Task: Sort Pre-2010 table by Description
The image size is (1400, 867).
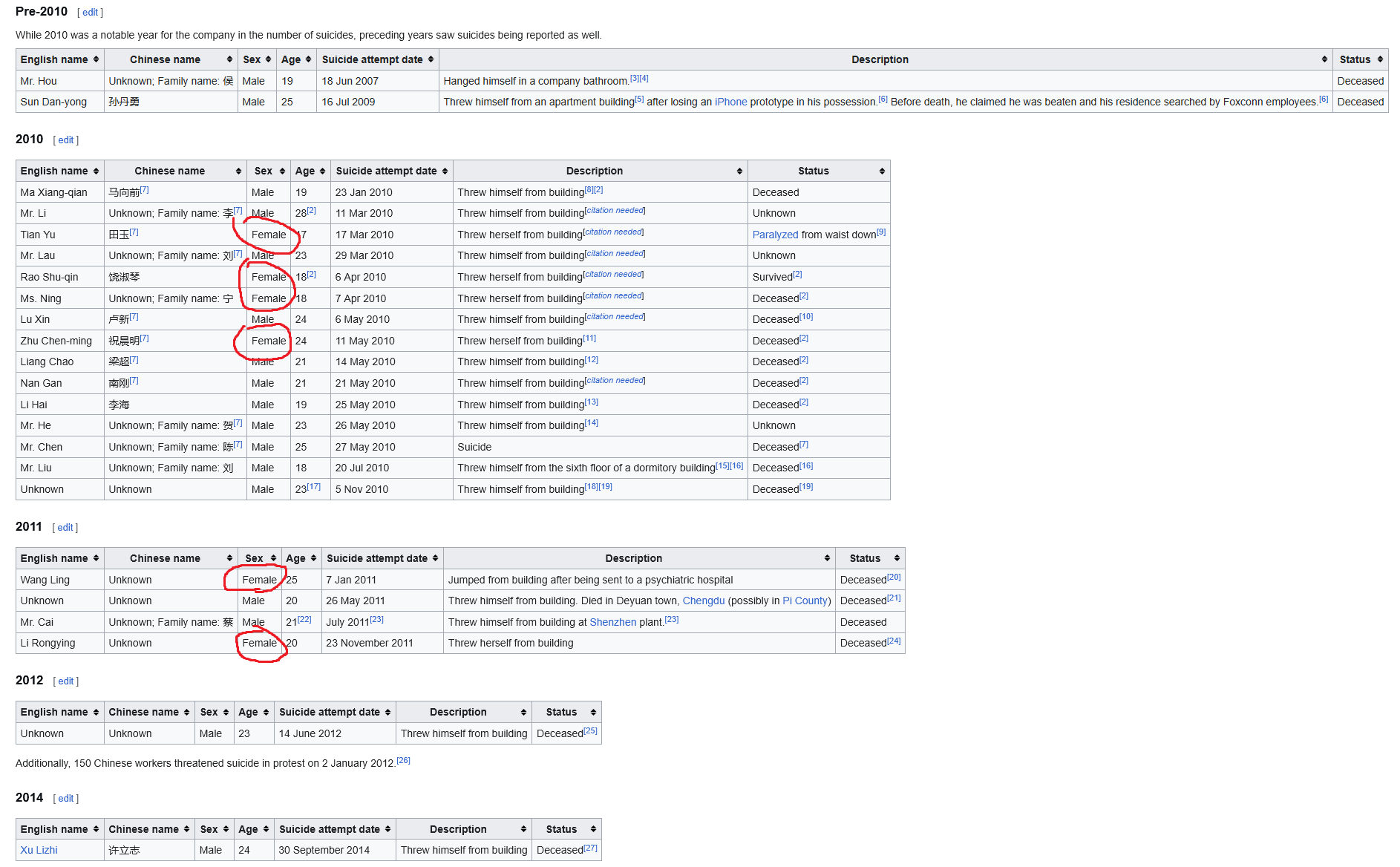Action: [886, 59]
